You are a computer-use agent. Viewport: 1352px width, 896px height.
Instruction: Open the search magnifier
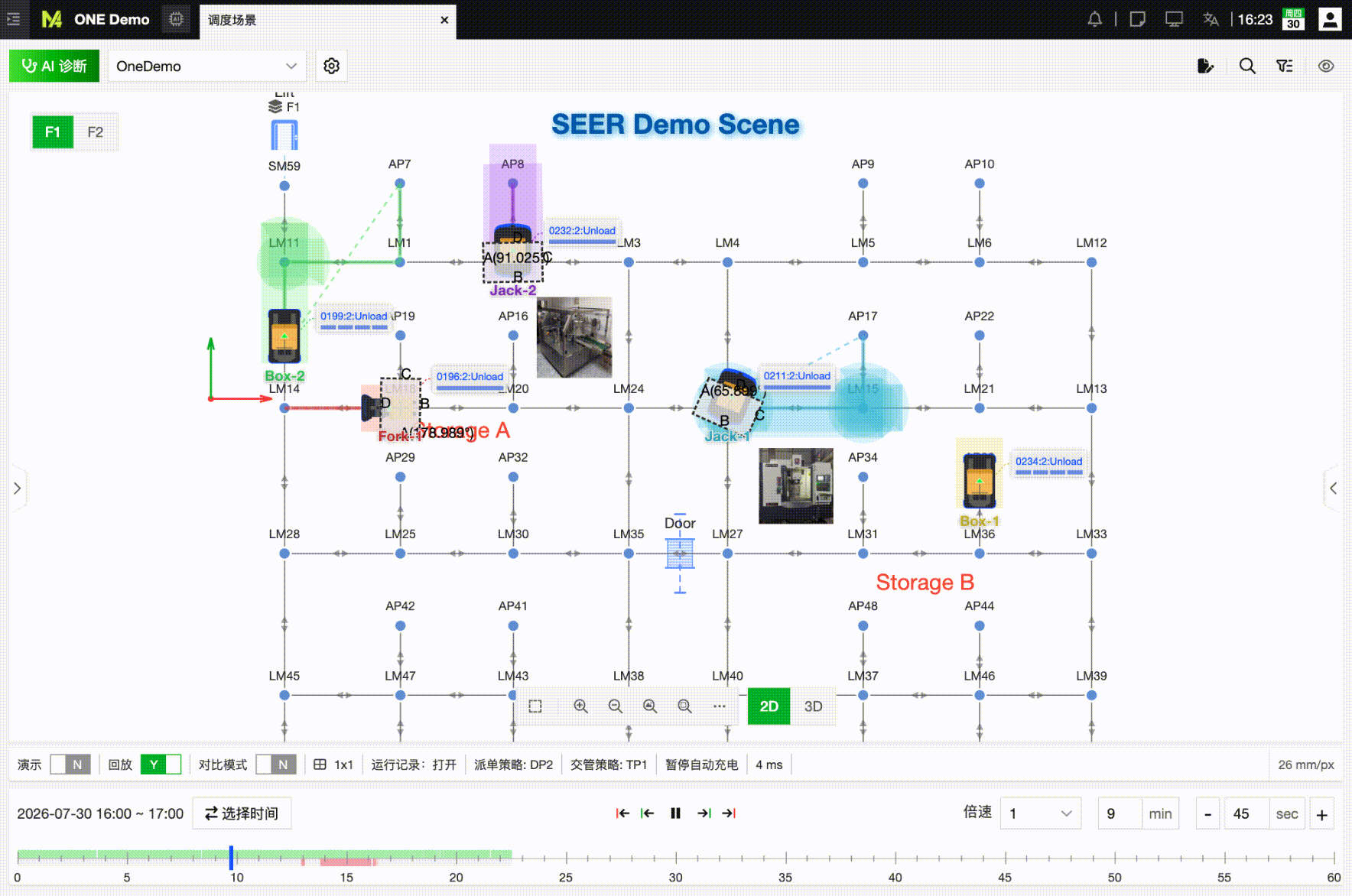1247,66
